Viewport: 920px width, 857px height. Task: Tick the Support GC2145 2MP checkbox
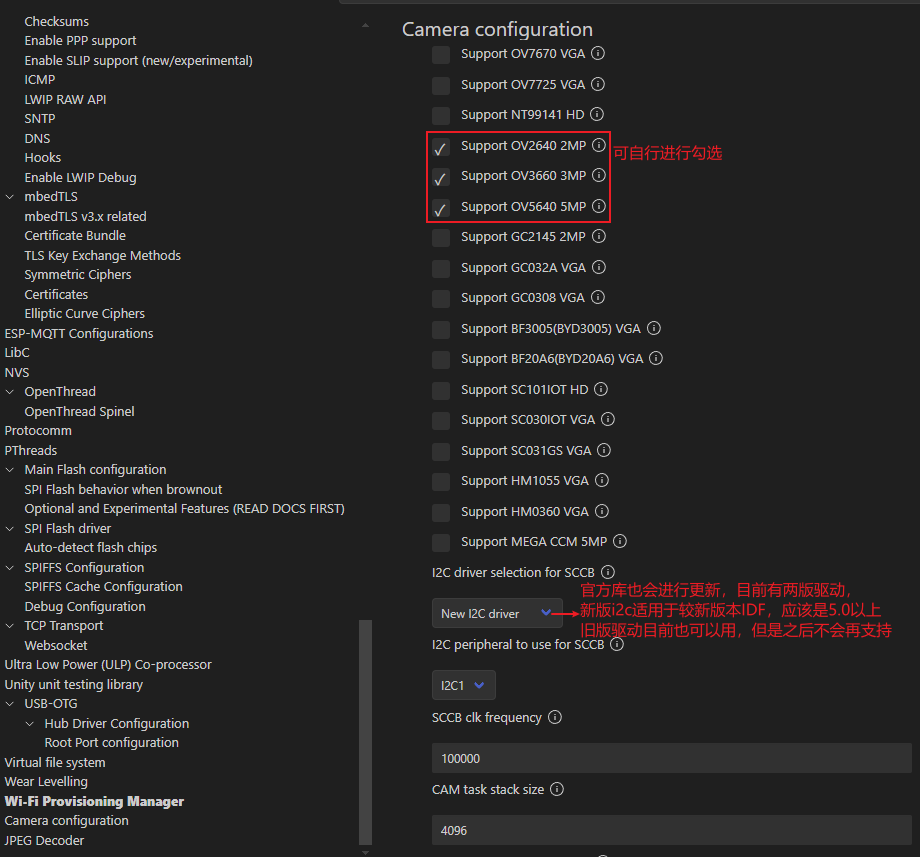441,238
